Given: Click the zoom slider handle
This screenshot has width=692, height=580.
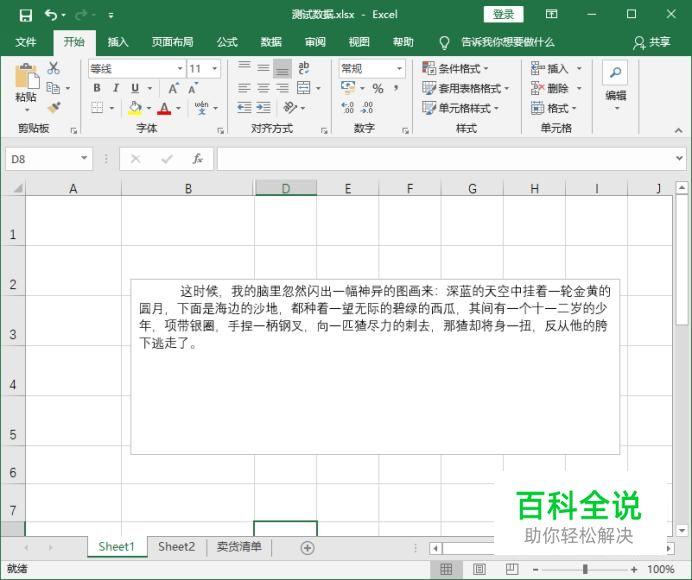Looking at the screenshot, I should click(x=585, y=569).
